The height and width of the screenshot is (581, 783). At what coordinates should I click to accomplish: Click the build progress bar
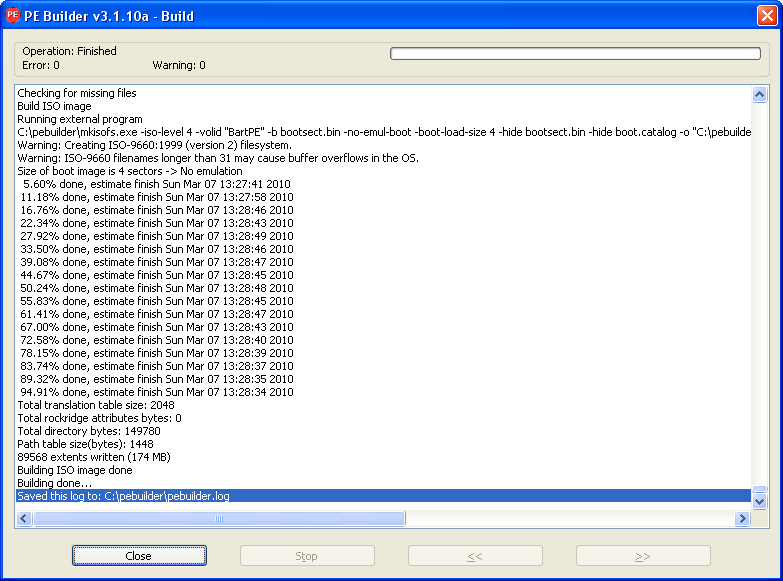[x=575, y=53]
